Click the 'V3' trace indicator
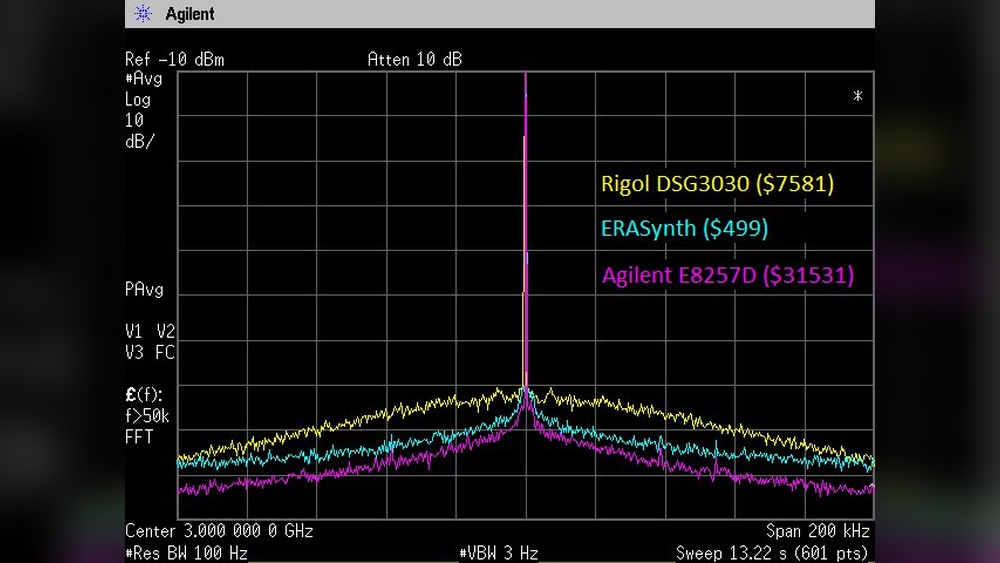This screenshot has height=563, width=1000. coord(133,353)
